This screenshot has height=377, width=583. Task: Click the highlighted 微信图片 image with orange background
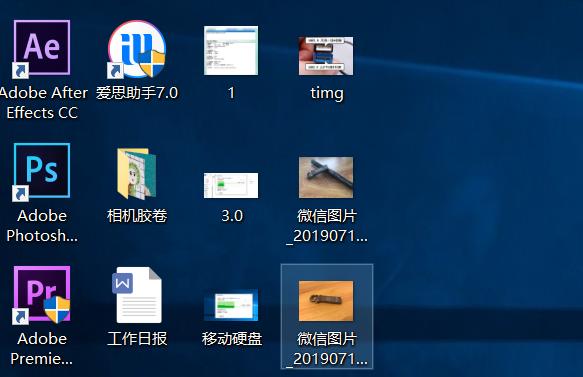(x=326, y=301)
